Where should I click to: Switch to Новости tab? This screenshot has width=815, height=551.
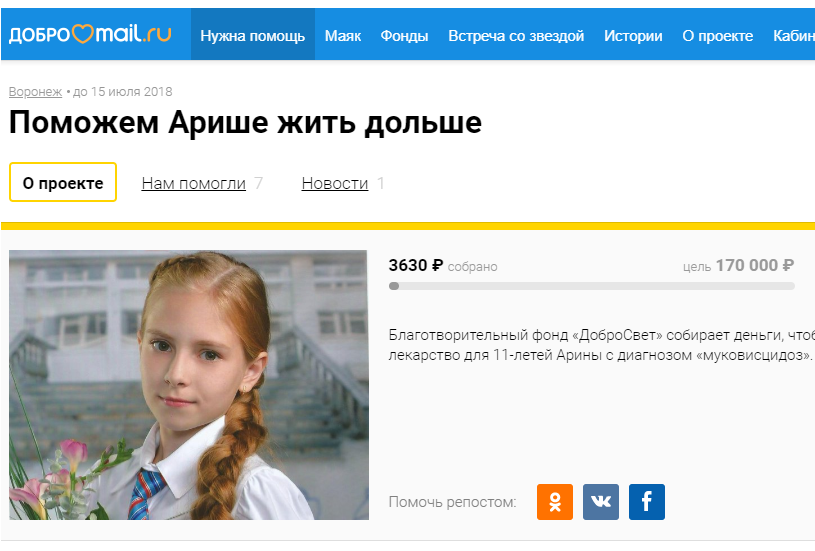tap(335, 183)
